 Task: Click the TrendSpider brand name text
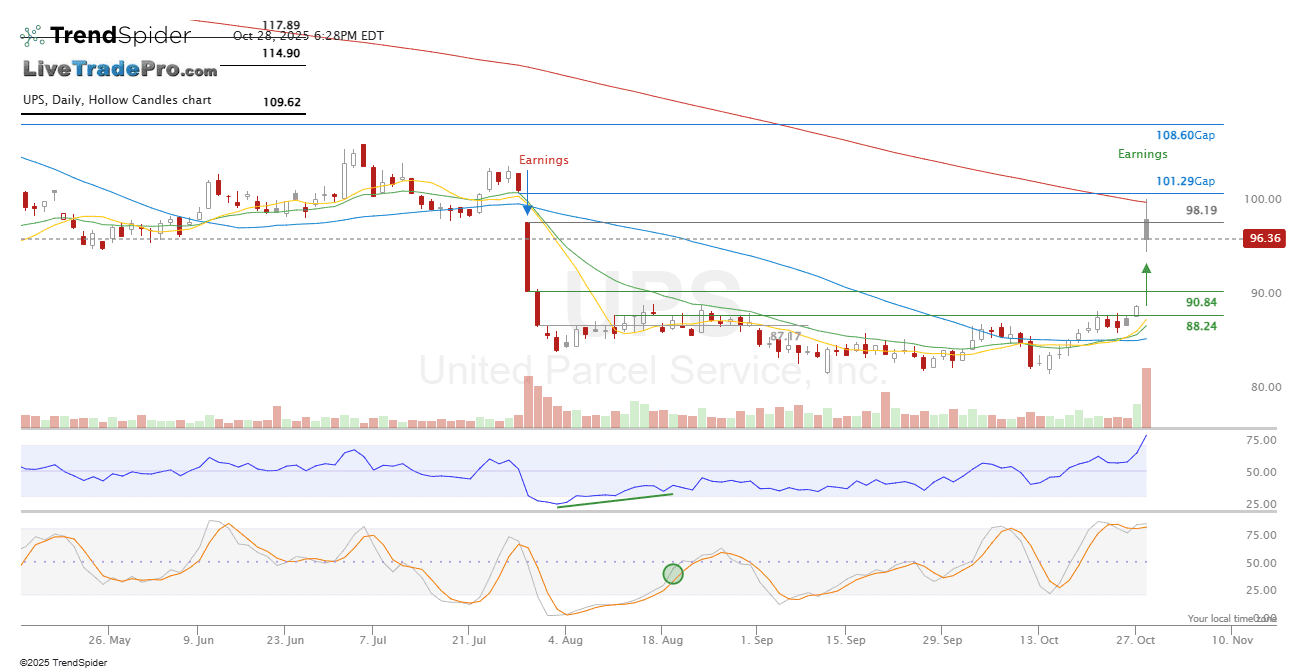[x=120, y=36]
